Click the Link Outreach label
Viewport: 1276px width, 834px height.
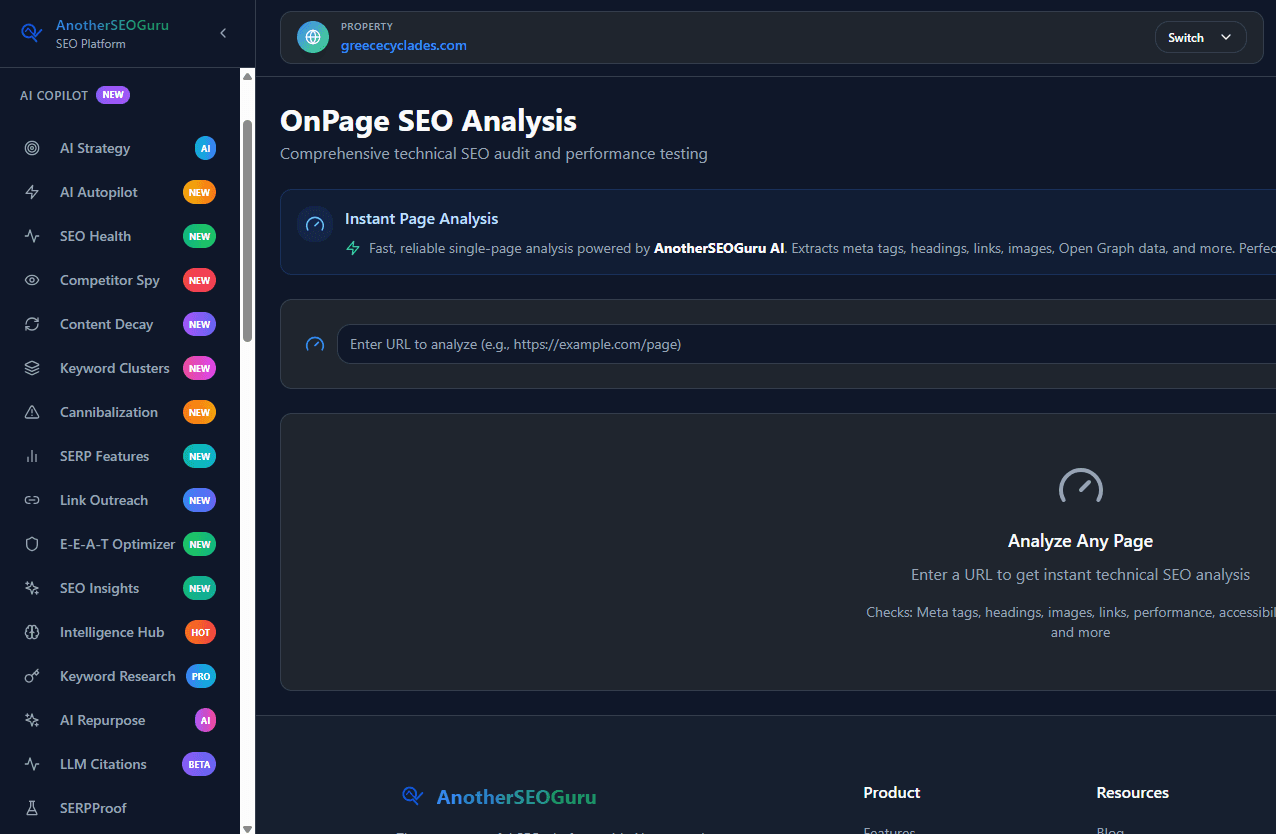(104, 500)
